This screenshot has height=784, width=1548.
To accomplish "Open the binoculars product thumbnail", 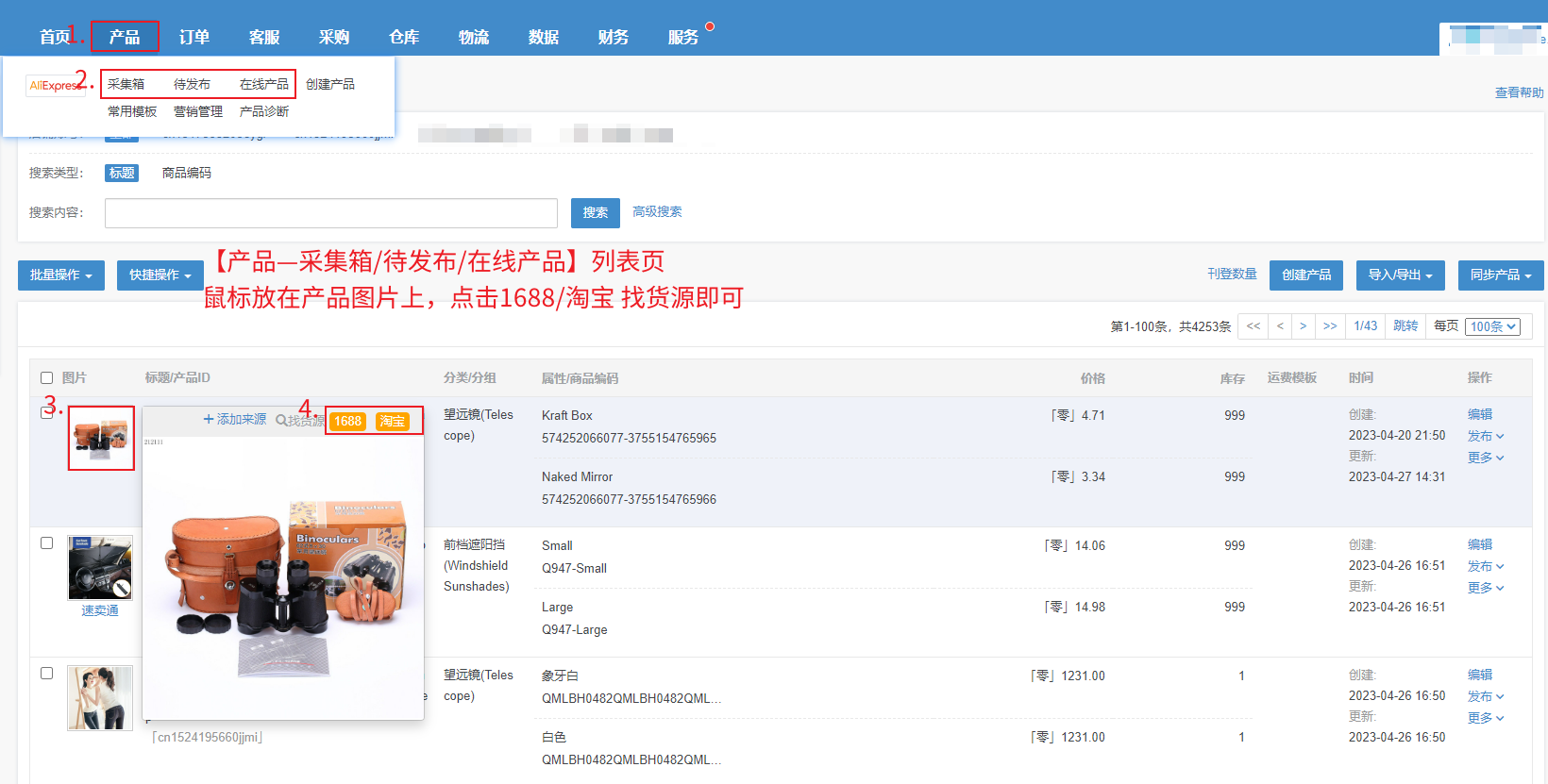I will click(x=101, y=438).
